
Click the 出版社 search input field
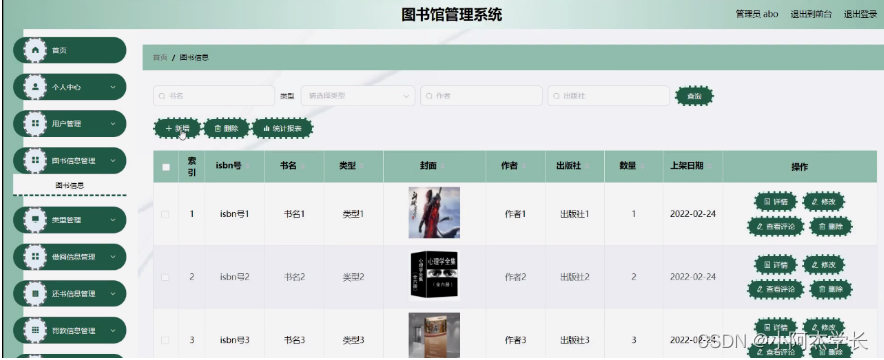pos(608,96)
